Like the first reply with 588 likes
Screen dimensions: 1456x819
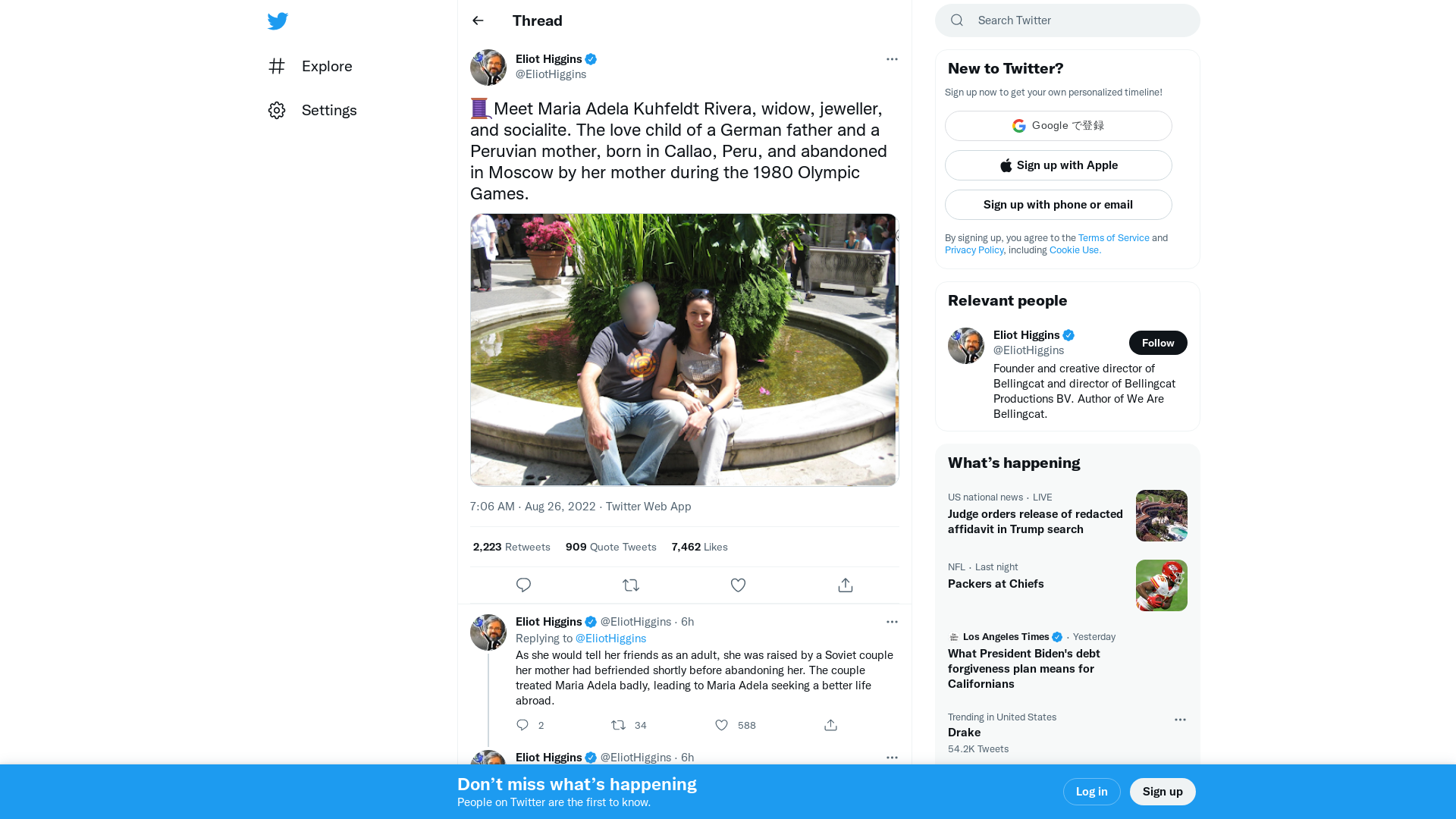(722, 725)
